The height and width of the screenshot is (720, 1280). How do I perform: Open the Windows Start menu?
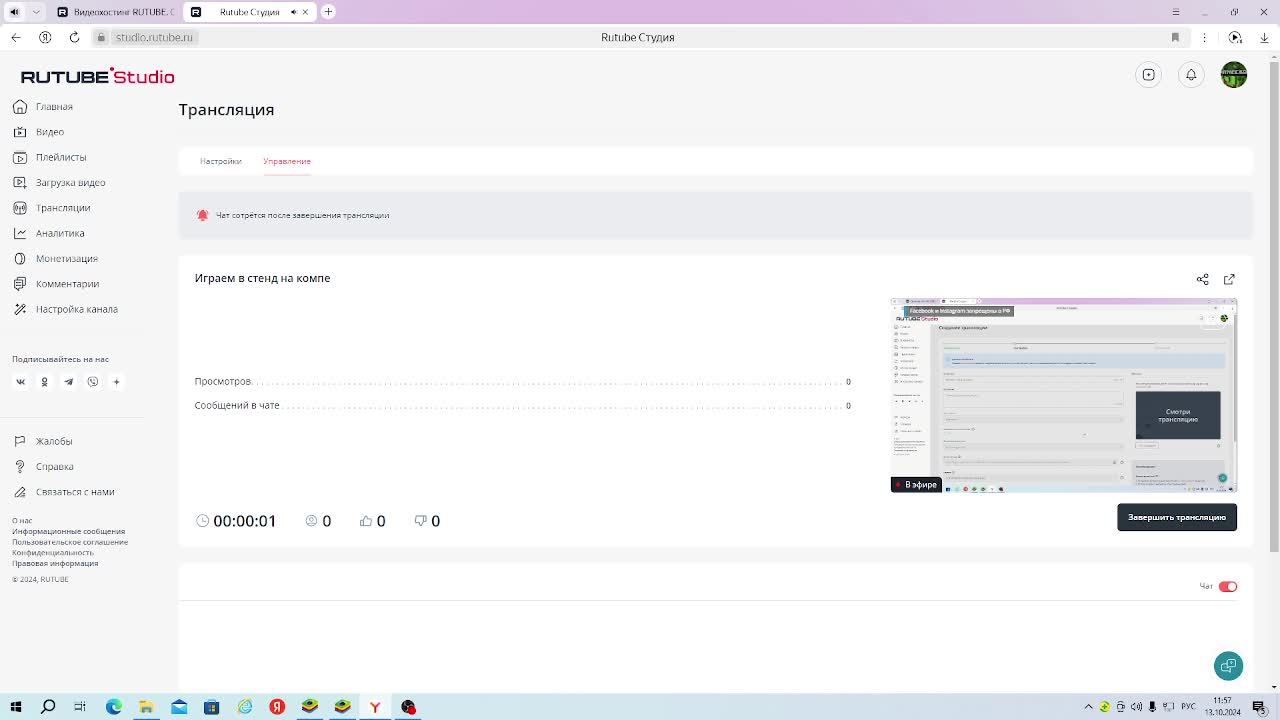click(x=16, y=707)
